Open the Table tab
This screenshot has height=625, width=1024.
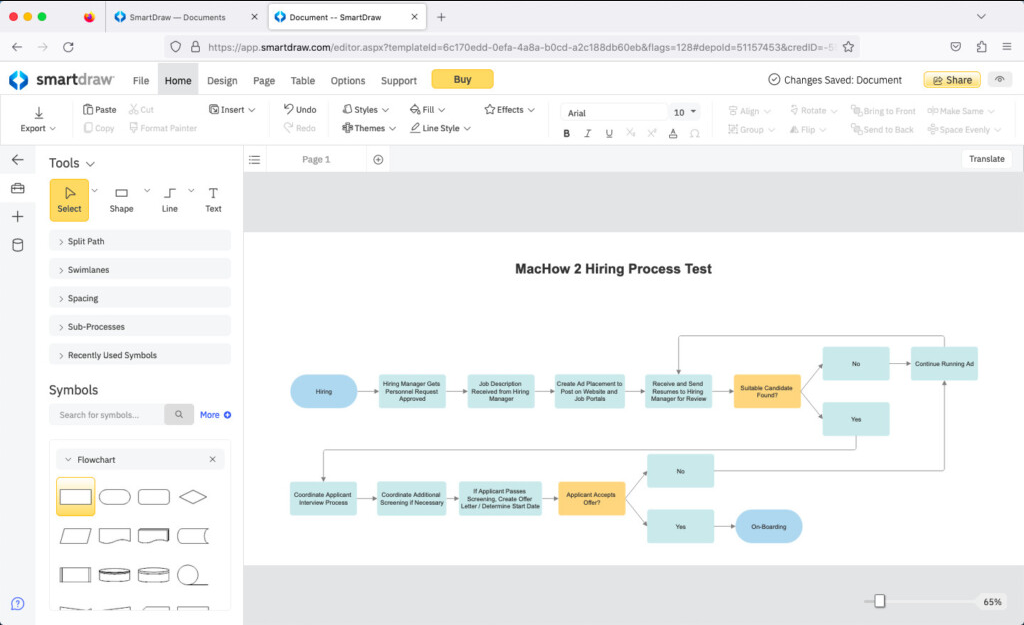(302, 80)
